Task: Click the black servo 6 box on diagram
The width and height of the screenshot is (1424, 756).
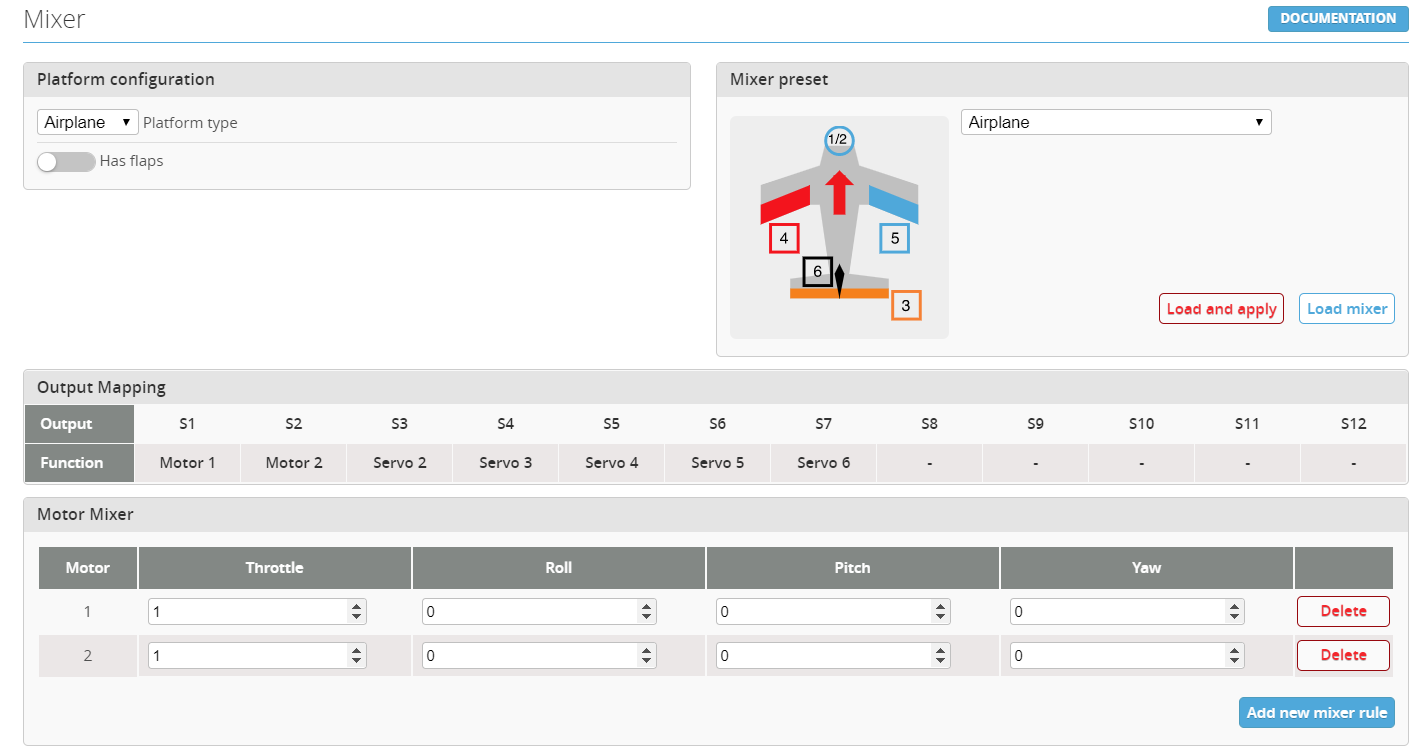Action: point(817,271)
